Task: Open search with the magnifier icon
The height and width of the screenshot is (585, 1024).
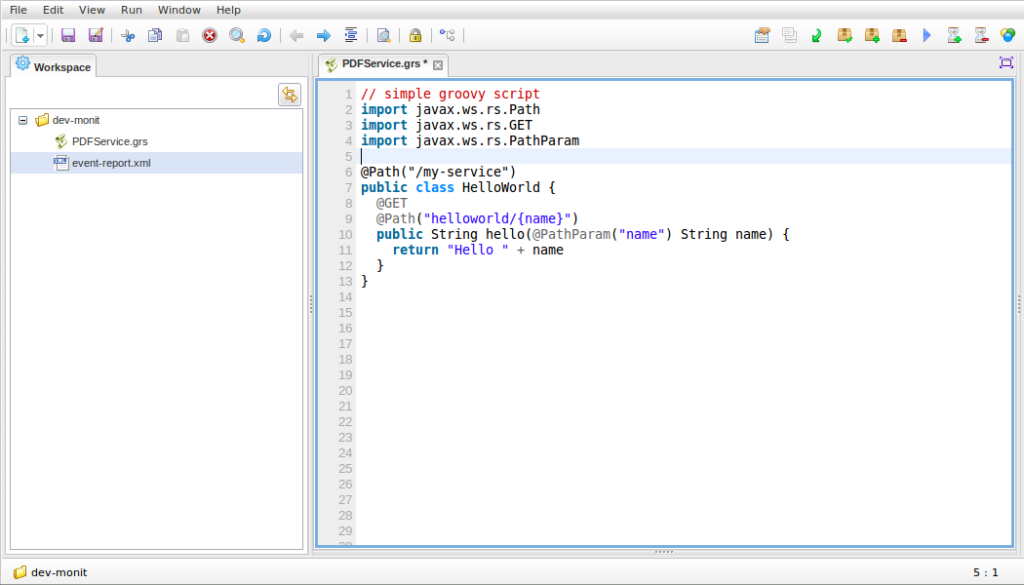Action: [x=237, y=34]
